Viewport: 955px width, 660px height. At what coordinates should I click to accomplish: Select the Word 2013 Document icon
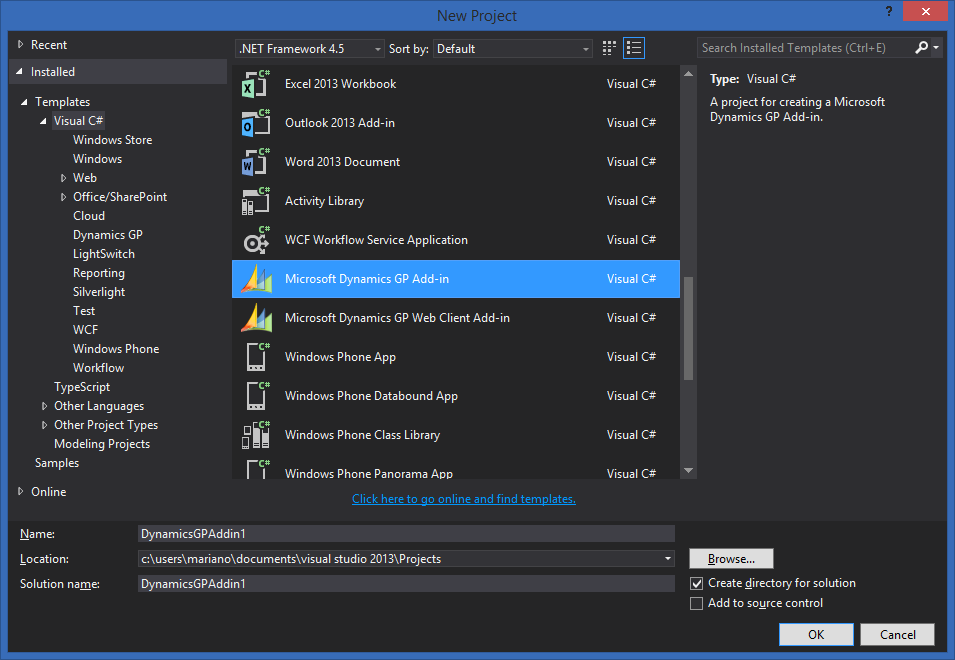[x=256, y=161]
